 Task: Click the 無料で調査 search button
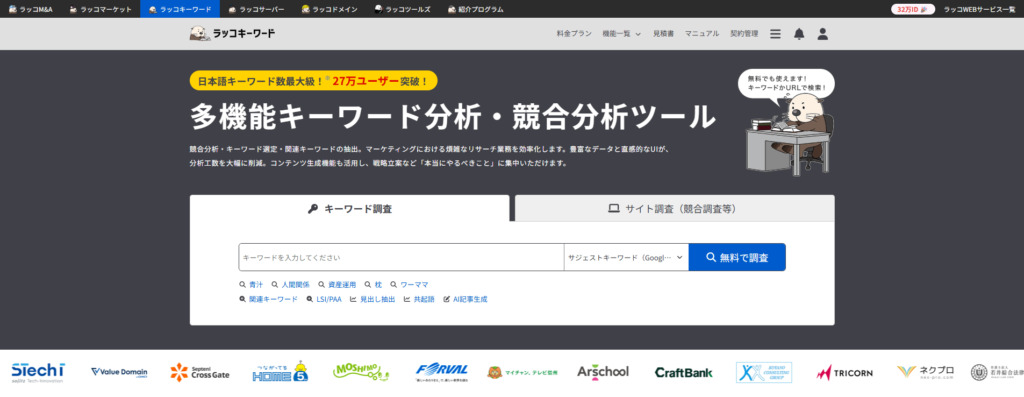[x=737, y=257]
